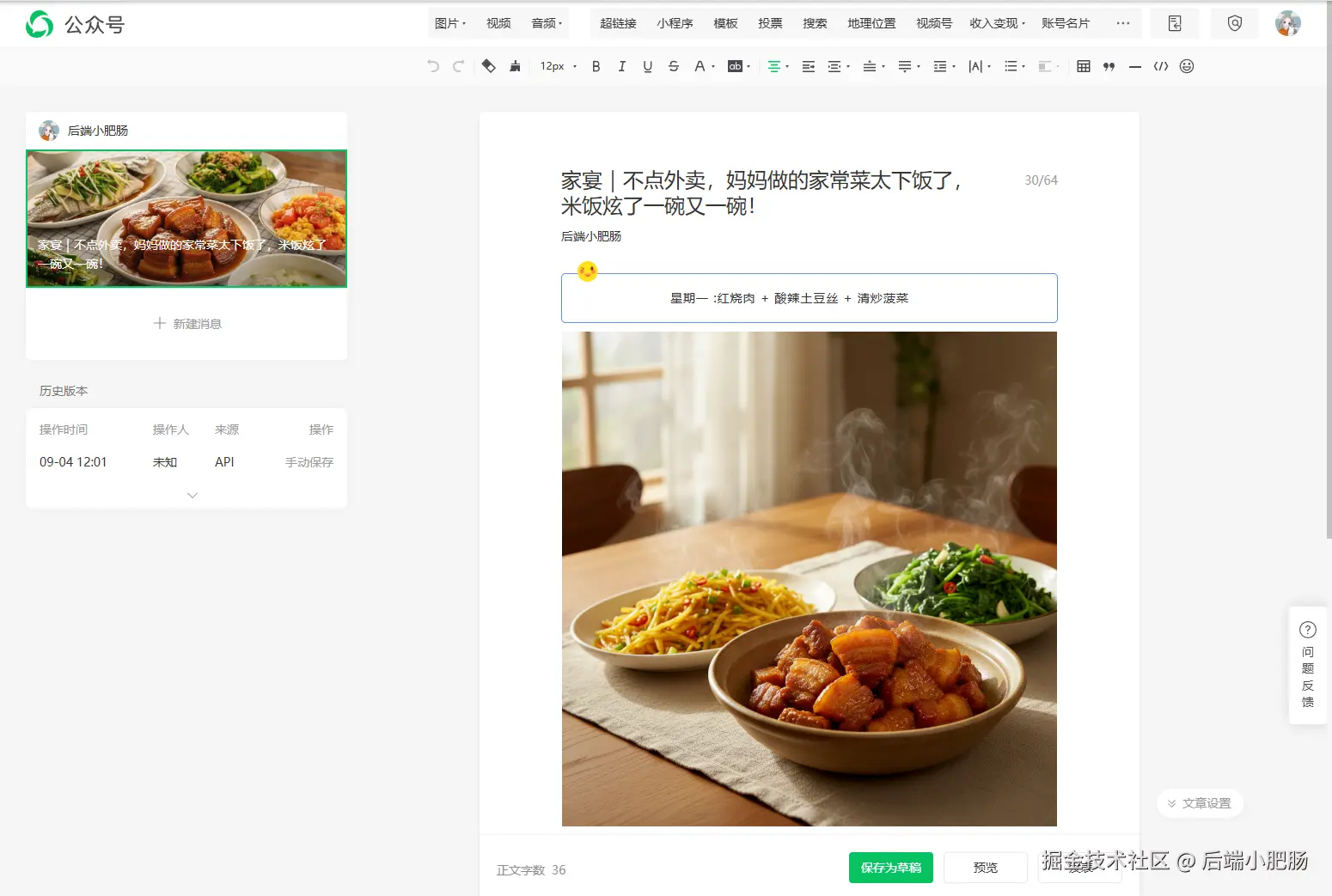Activate the format painter brush
The width and height of the screenshot is (1332, 896).
coord(515,66)
